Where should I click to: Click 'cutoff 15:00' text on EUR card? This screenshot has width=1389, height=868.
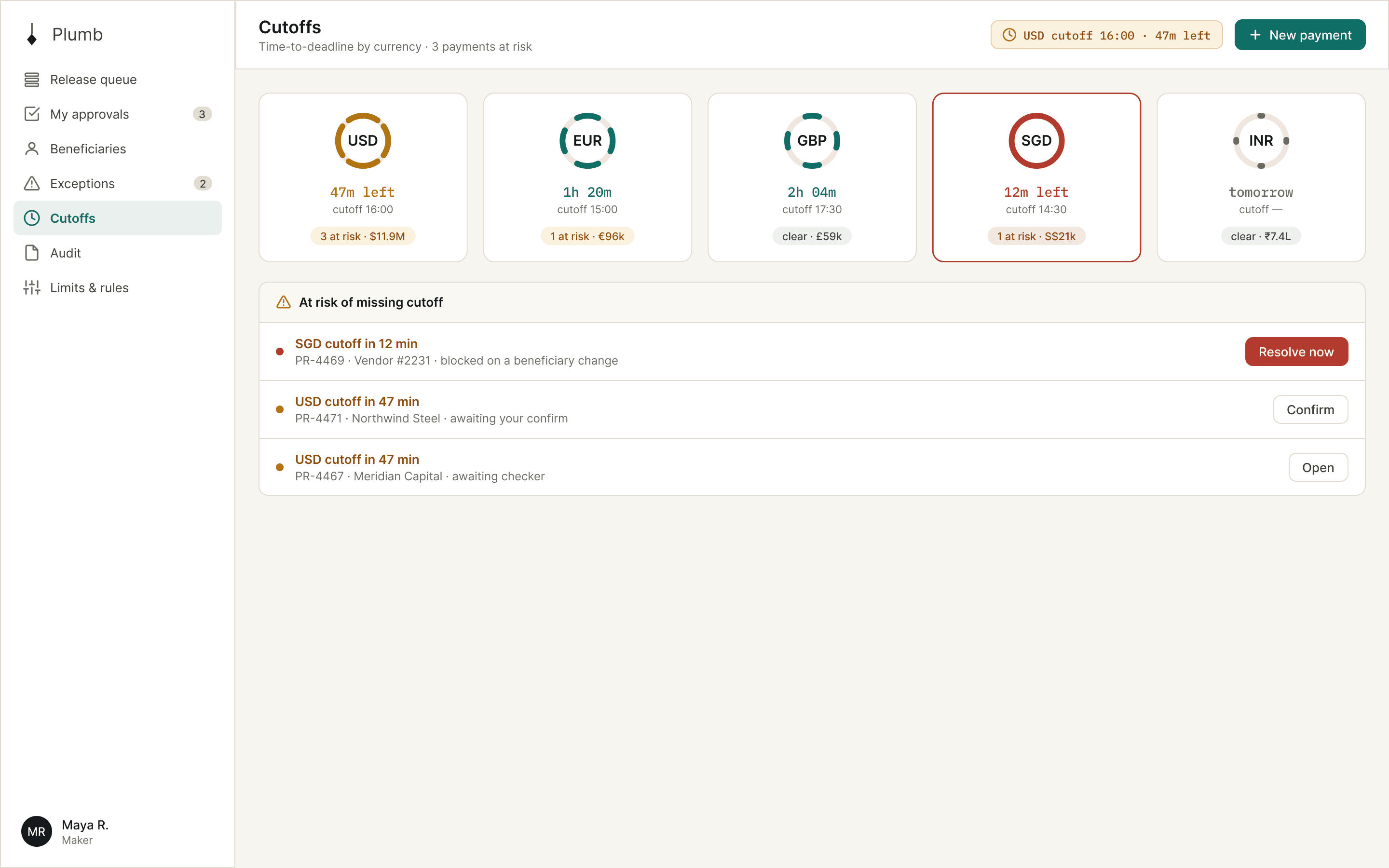pyautogui.click(x=588, y=210)
